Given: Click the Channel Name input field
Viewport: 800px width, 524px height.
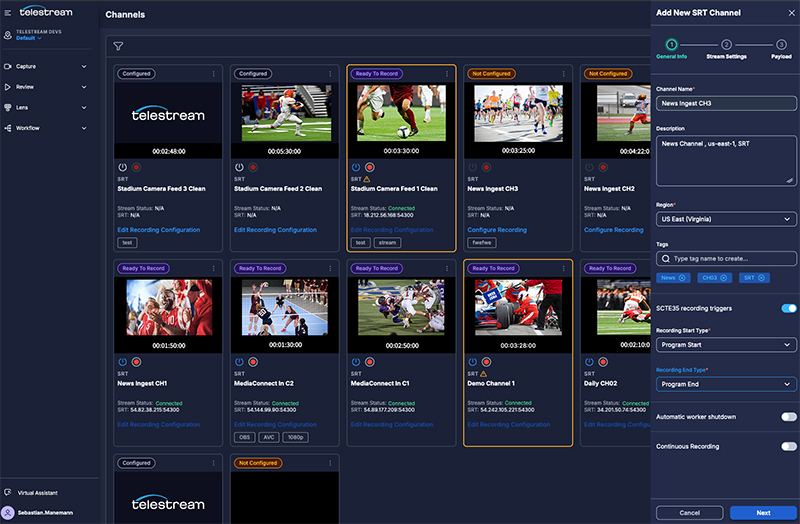Looking at the screenshot, I should point(726,104).
